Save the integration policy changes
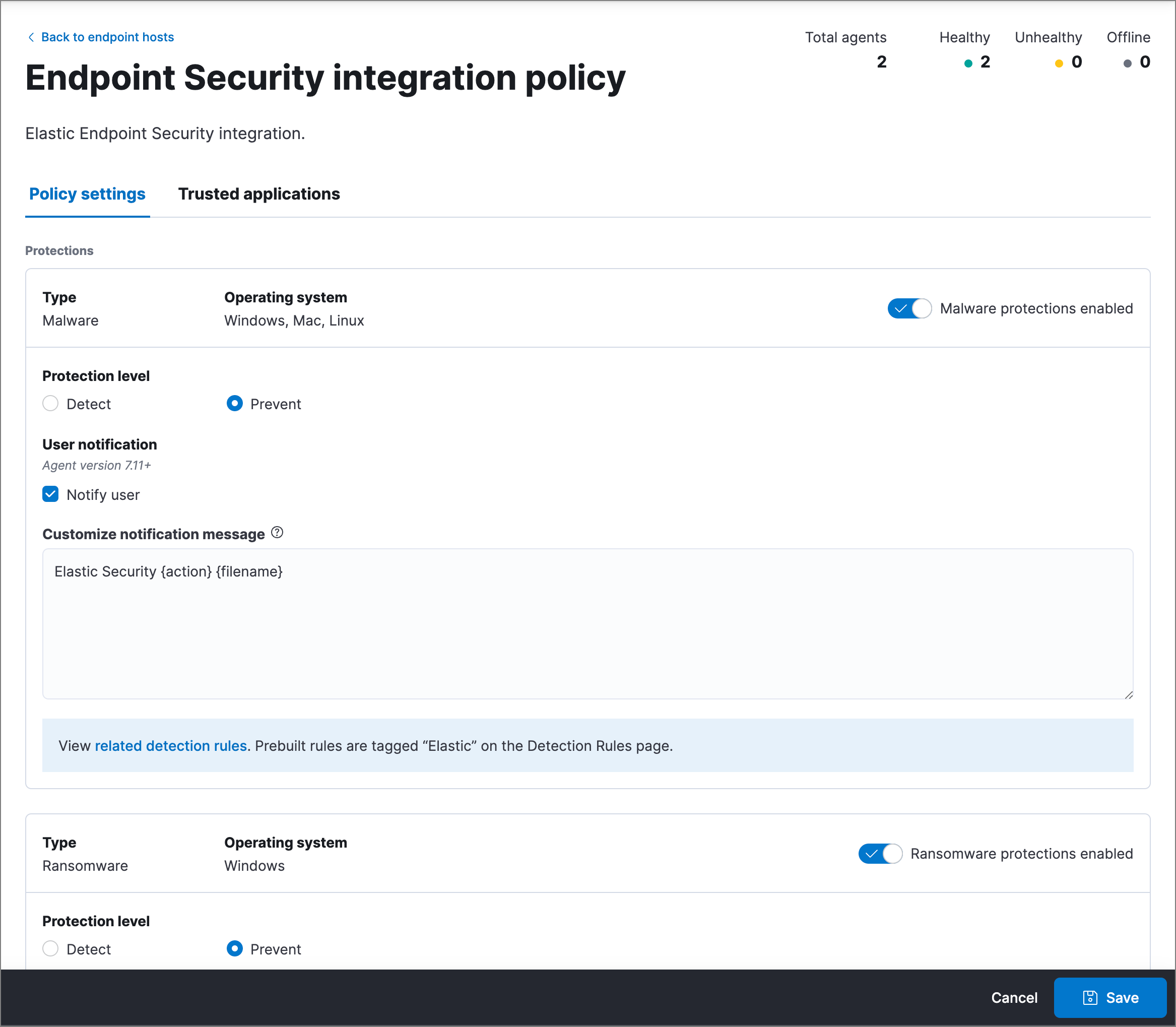 click(1110, 997)
